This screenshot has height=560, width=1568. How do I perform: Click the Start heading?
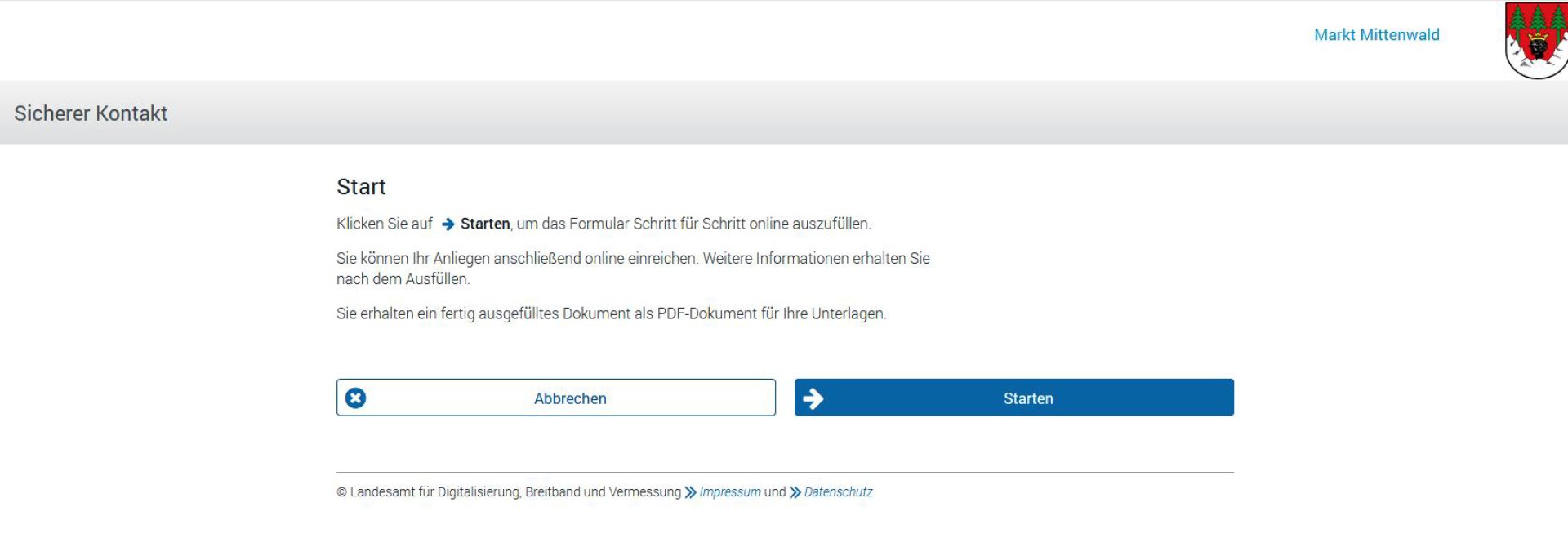(361, 187)
